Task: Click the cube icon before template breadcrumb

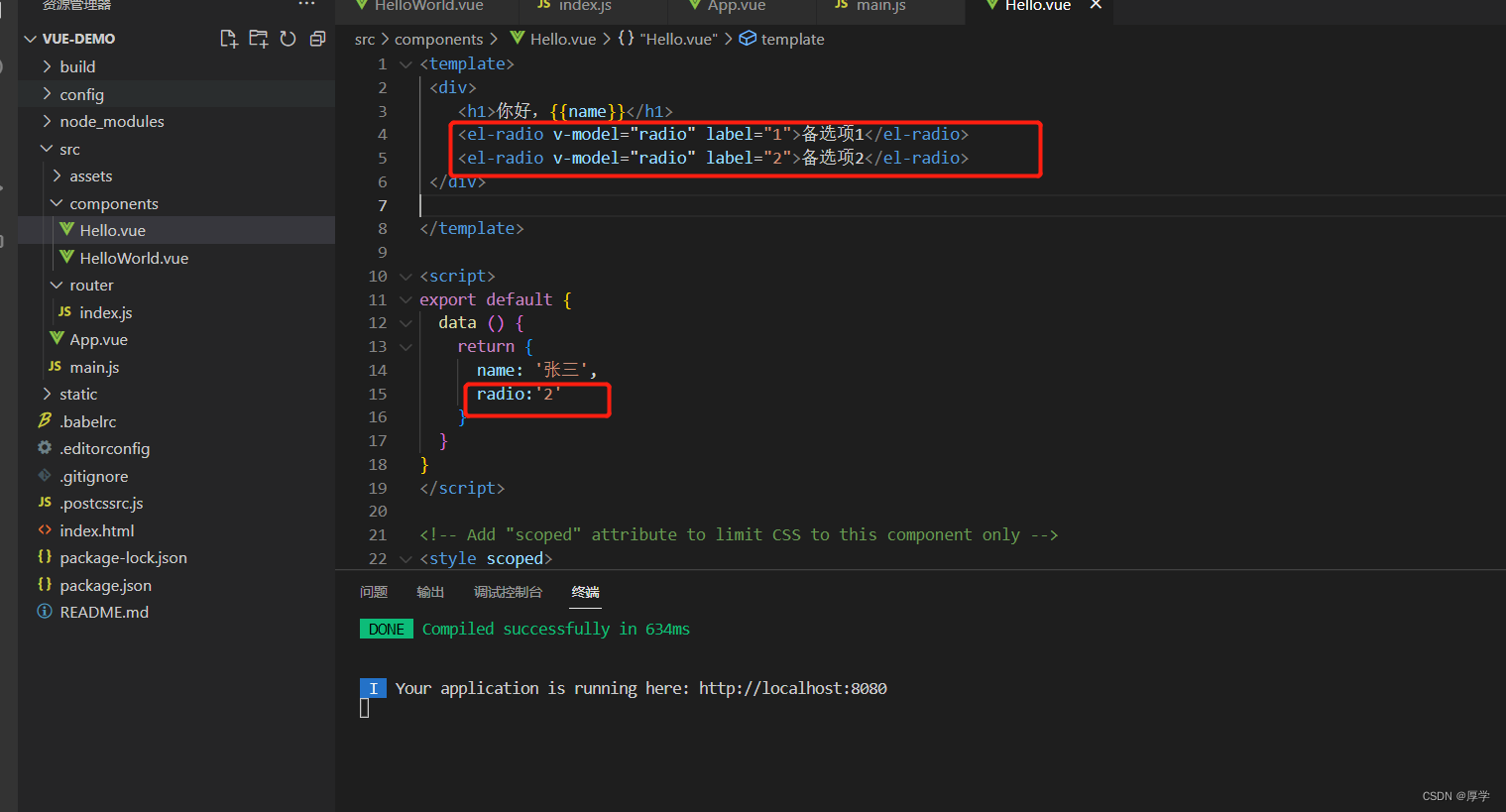Action: pos(748,38)
